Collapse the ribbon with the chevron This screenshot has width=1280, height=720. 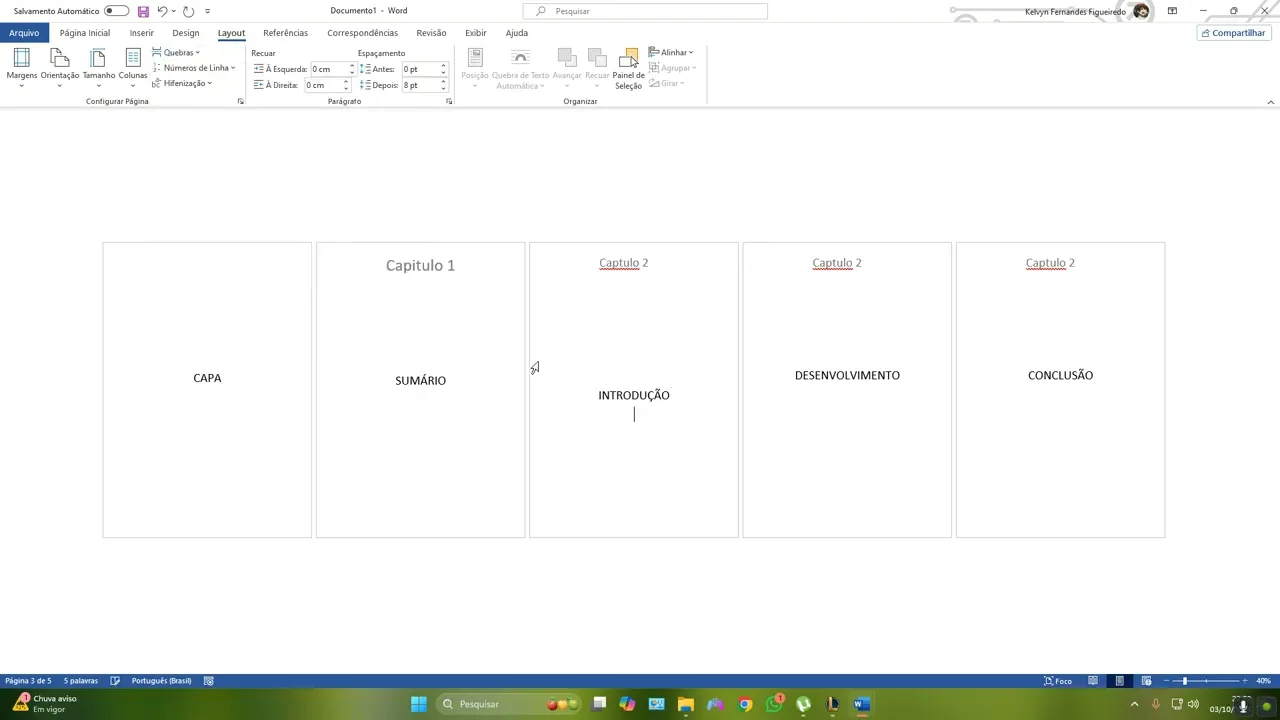(x=1270, y=102)
